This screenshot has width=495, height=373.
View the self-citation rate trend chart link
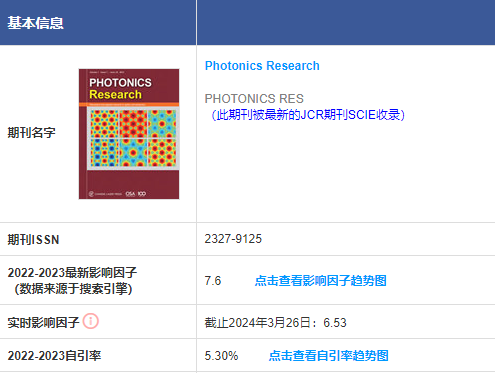click(x=328, y=355)
